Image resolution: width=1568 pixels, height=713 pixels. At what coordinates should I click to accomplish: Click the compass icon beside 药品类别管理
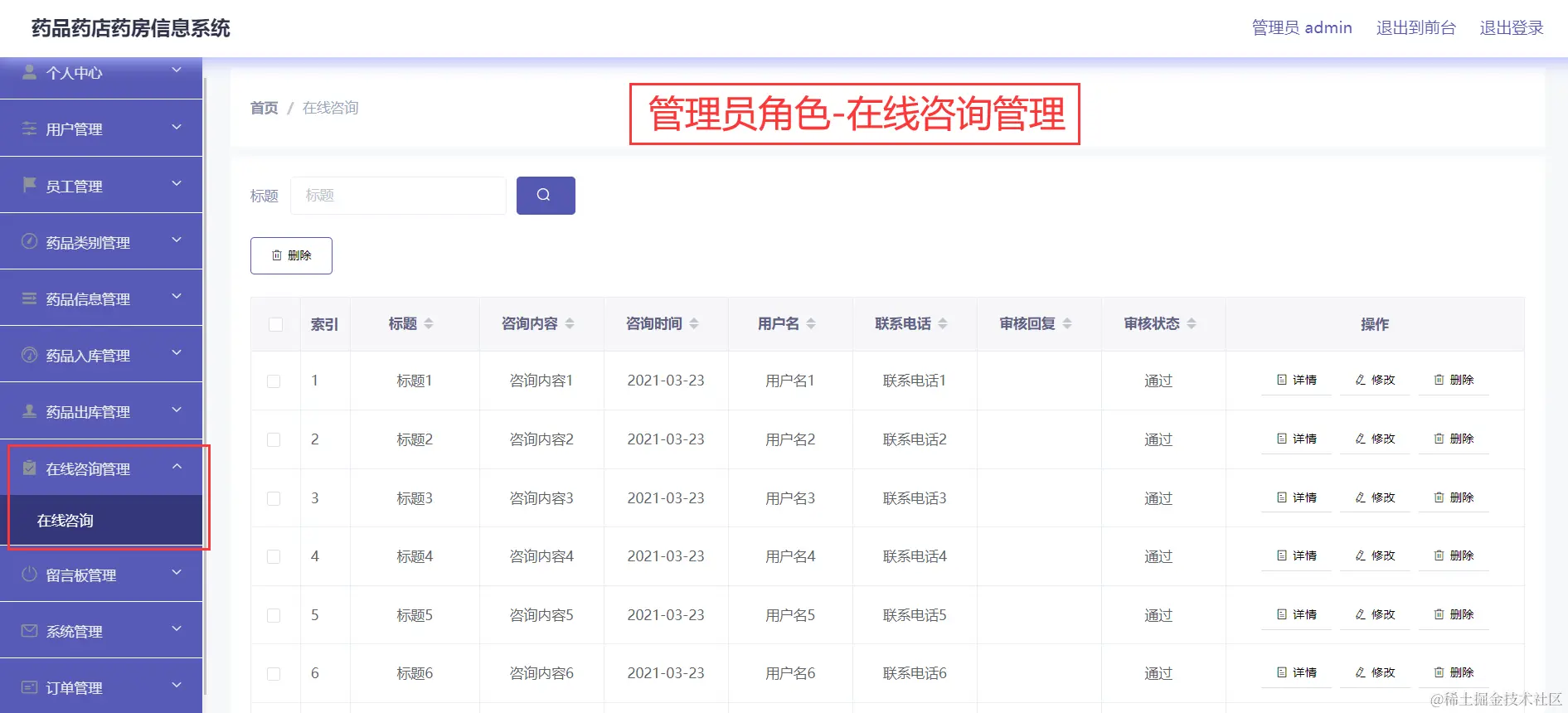click(29, 241)
